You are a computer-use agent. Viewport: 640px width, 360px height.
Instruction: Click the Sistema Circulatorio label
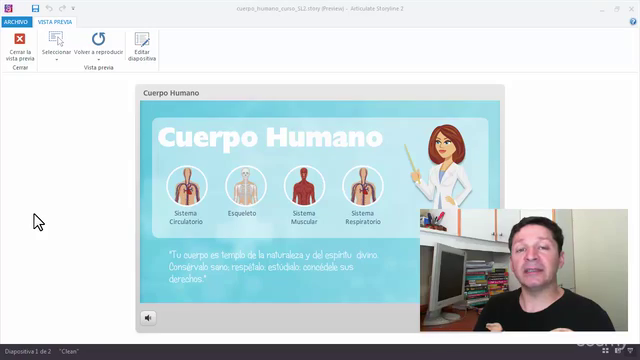(186, 218)
